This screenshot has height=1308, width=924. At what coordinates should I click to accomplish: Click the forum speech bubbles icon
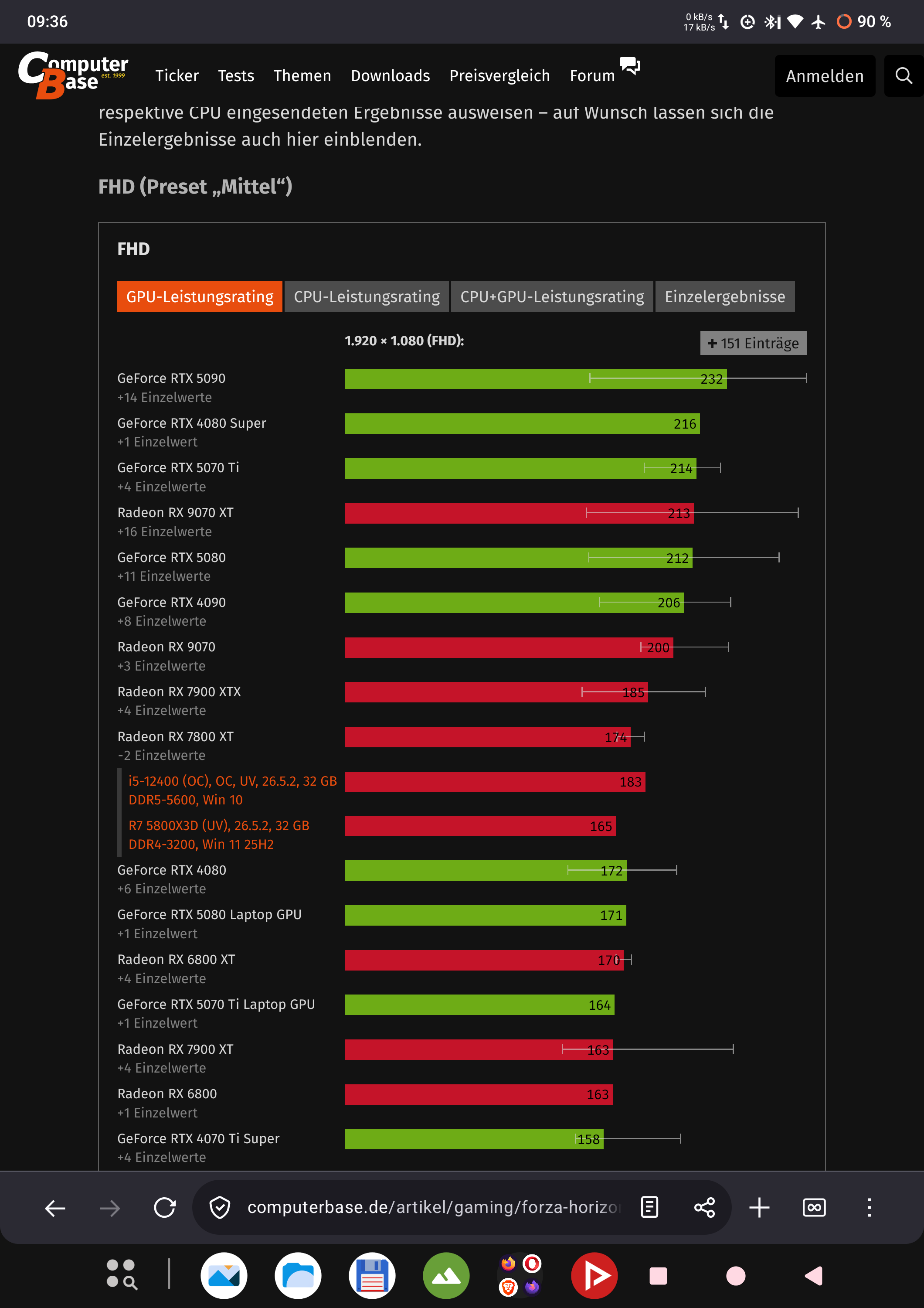click(x=630, y=65)
